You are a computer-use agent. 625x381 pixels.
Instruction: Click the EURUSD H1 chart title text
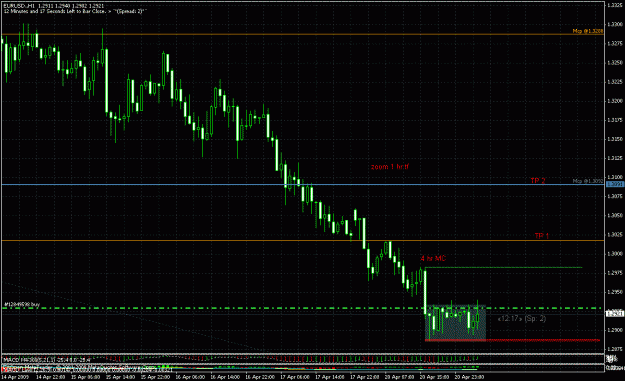pyautogui.click(x=54, y=6)
